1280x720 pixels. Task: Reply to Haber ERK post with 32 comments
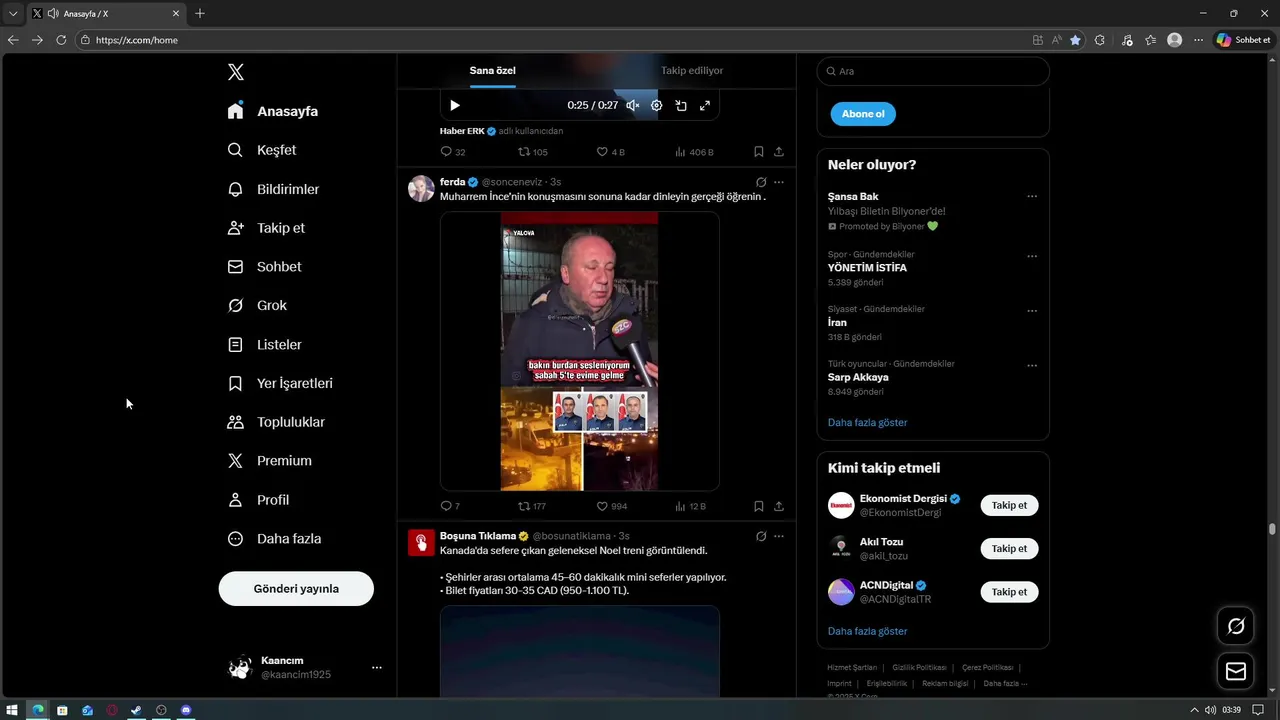click(453, 152)
